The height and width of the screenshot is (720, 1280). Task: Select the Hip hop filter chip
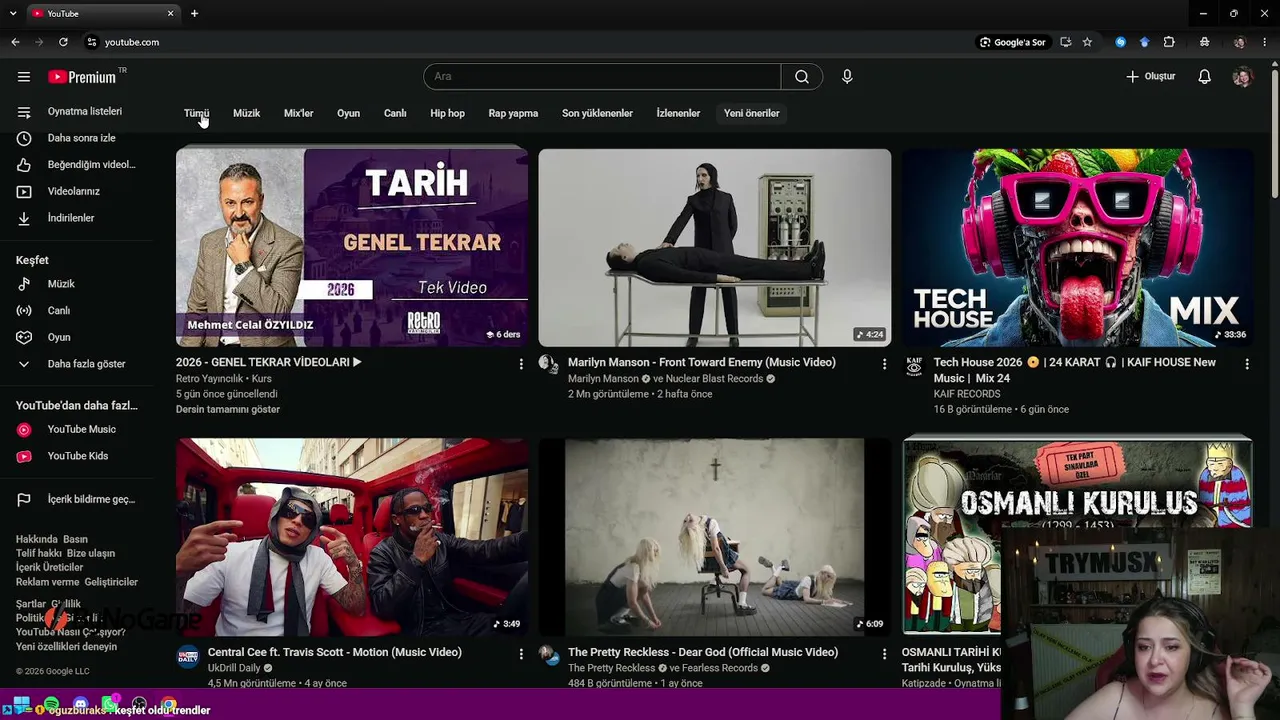(447, 113)
